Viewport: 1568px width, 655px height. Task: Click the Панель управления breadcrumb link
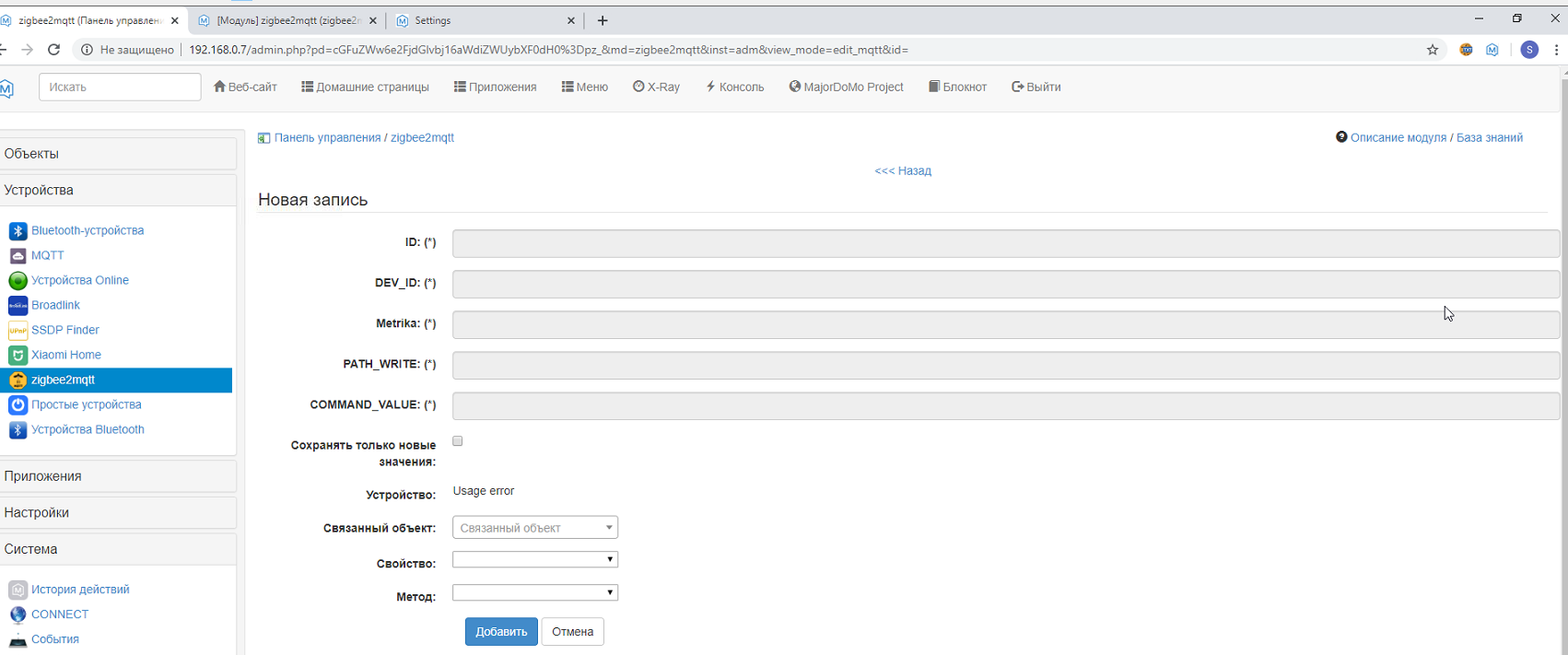(327, 137)
